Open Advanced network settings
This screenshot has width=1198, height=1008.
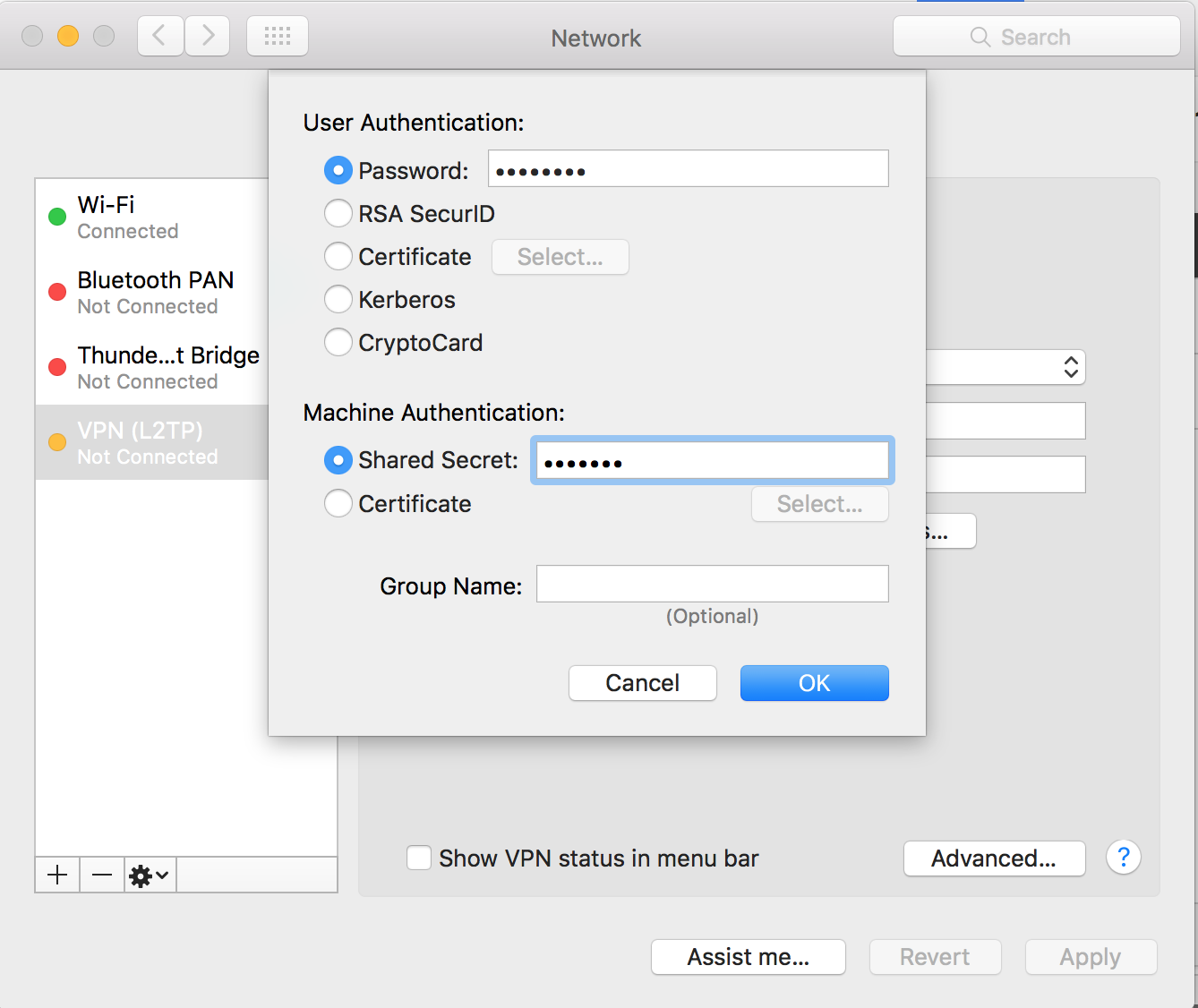click(x=994, y=858)
